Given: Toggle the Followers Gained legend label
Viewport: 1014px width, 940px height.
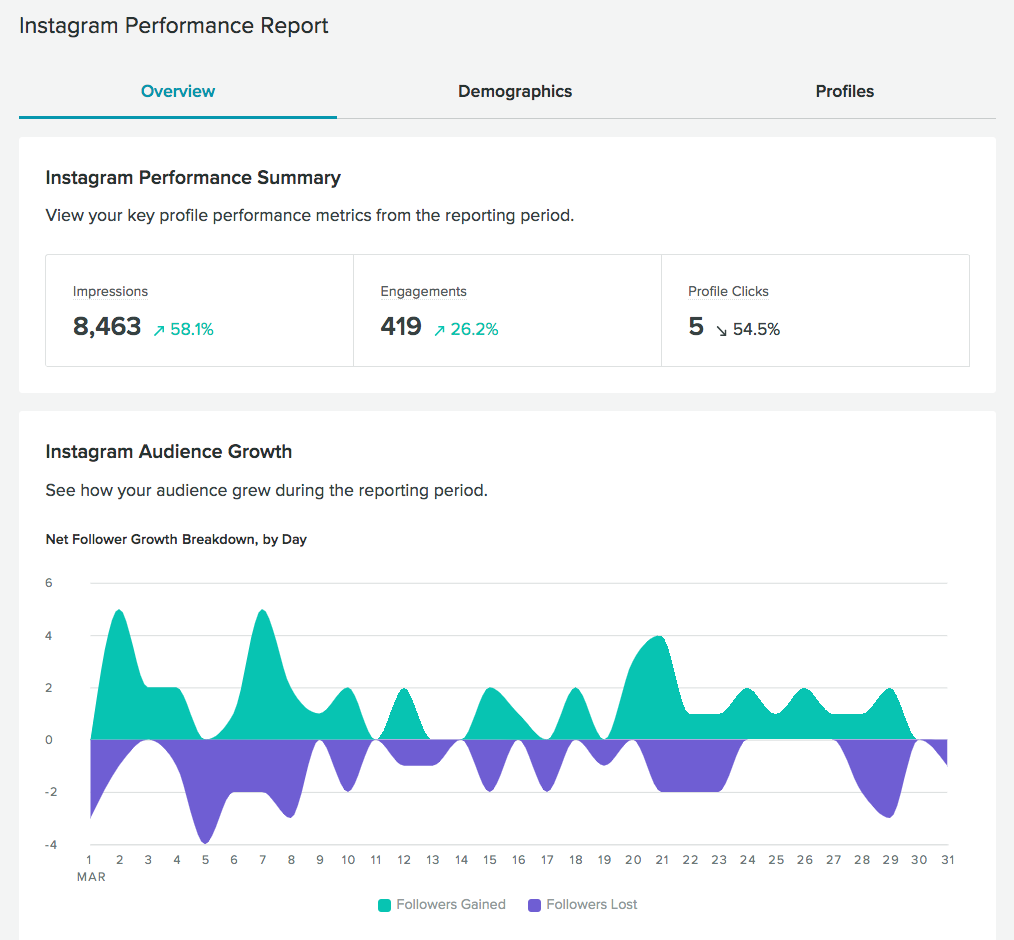Looking at the screenshot, I should 451,904.
